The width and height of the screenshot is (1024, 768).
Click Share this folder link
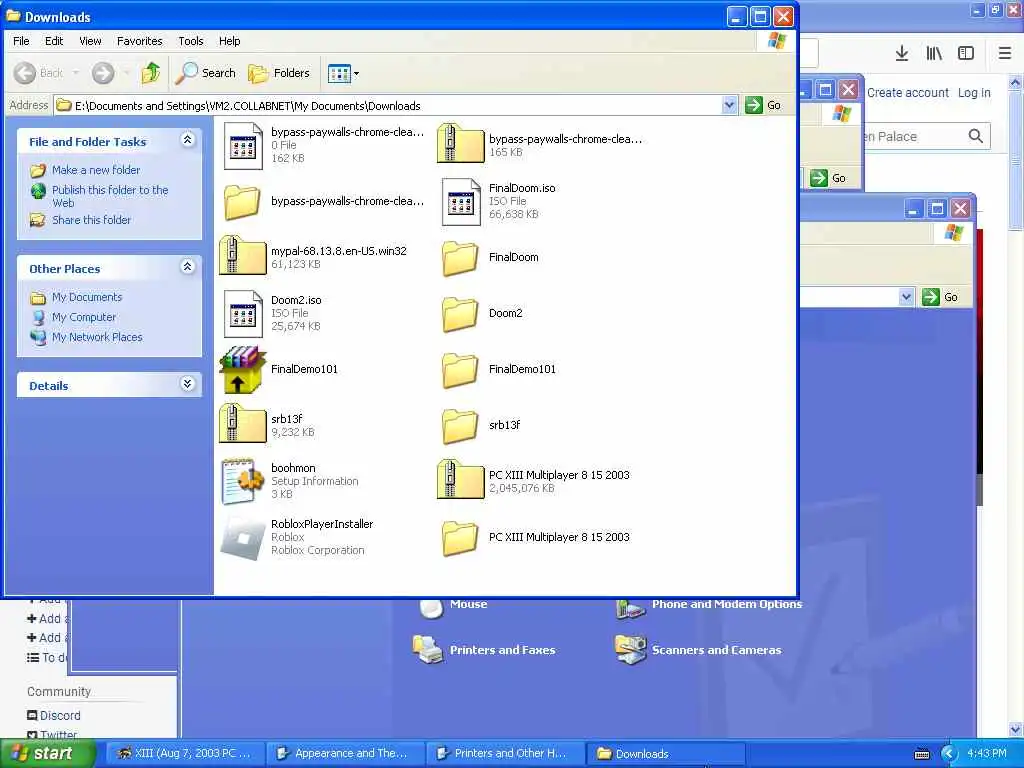coord(91,220)
